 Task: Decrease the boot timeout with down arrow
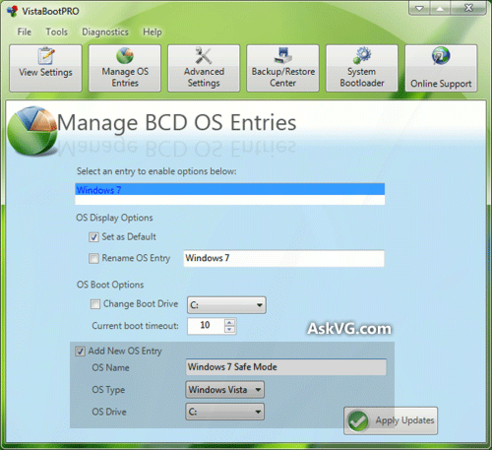click(229, 330)
